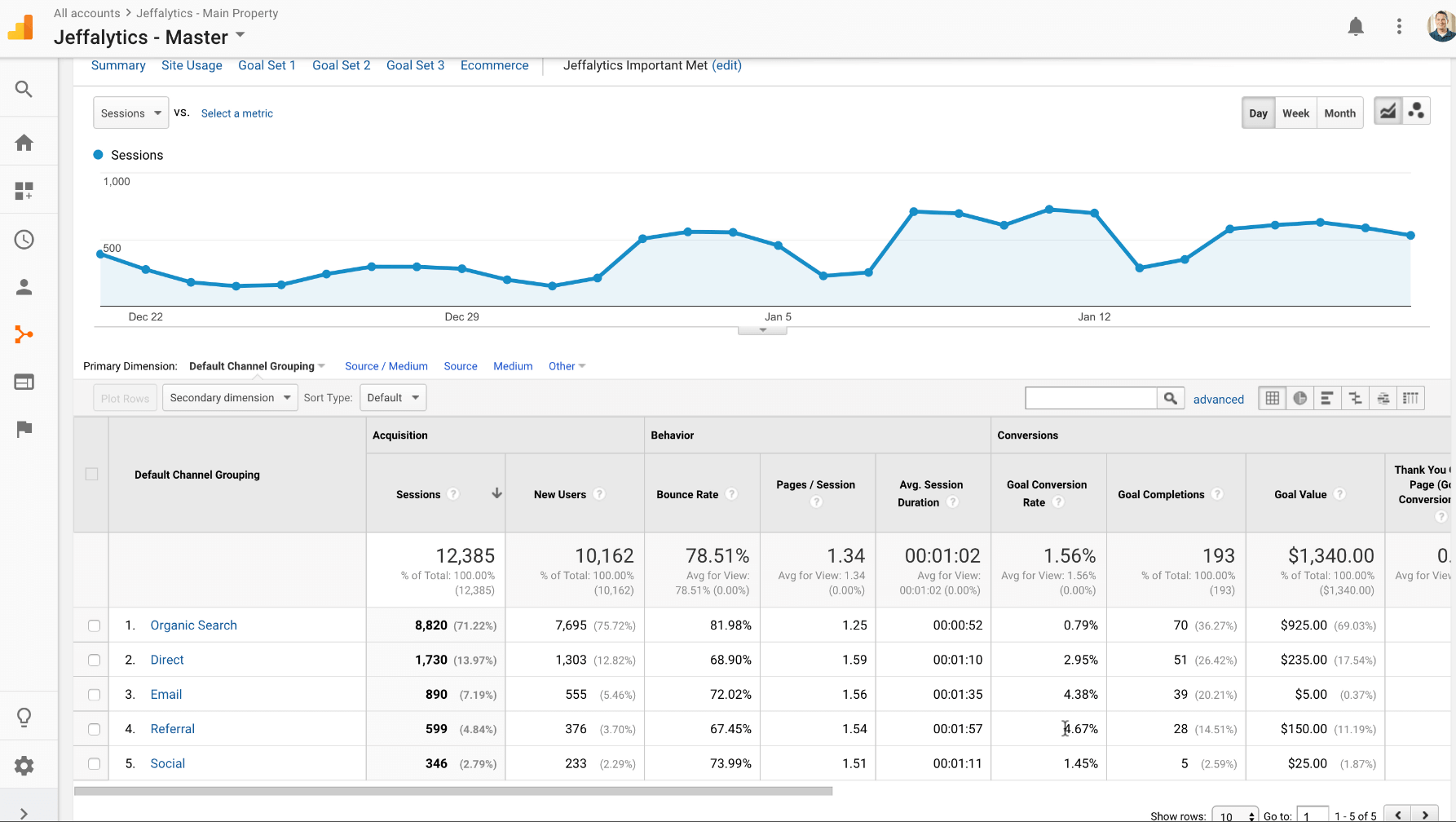Collapse chart with small arrow handle
The image size is (1456, 822).
click(762, 330)
